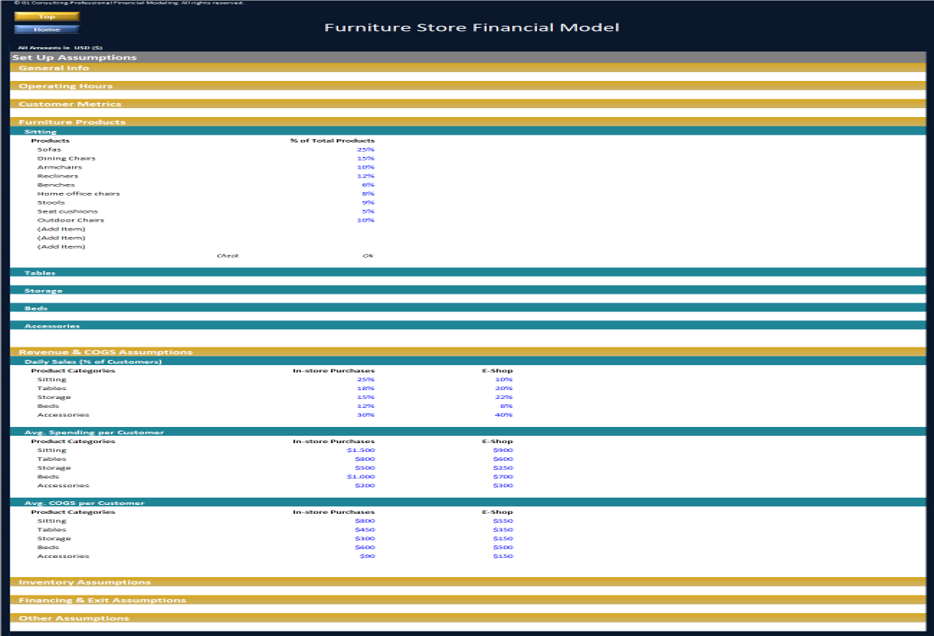
Task: Select the Stools 9% value
Action: point(368,202)
